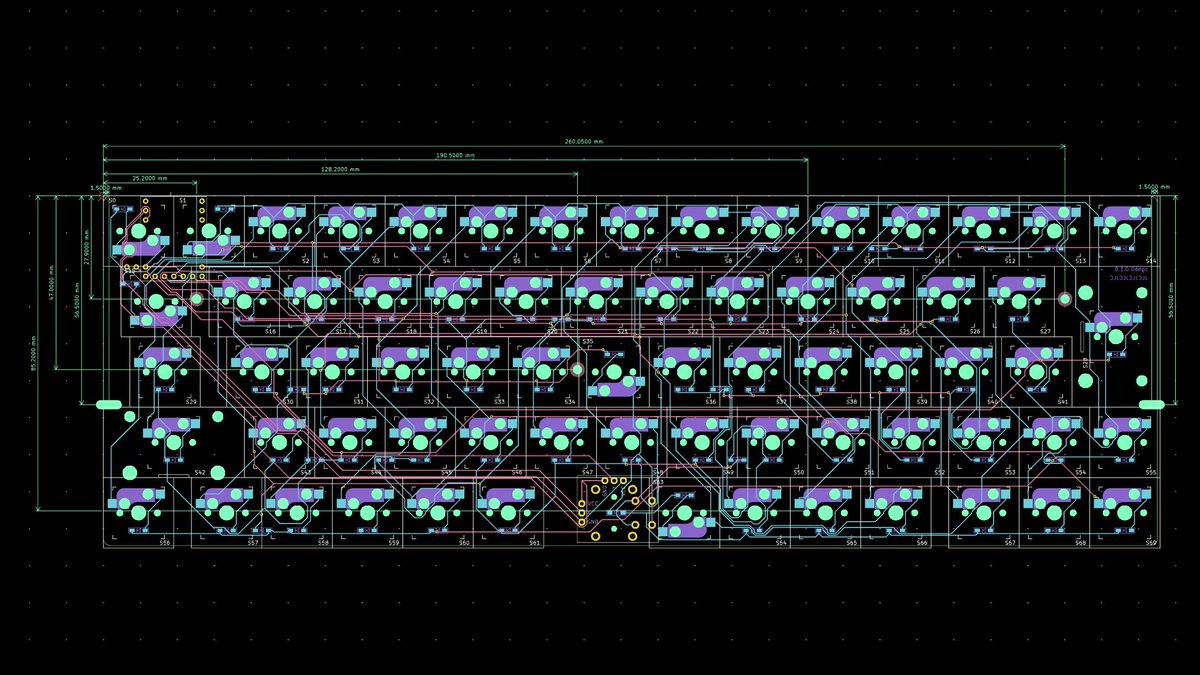
Task: Pick the S58 bottom-row reference label
Action: [323, 542]
